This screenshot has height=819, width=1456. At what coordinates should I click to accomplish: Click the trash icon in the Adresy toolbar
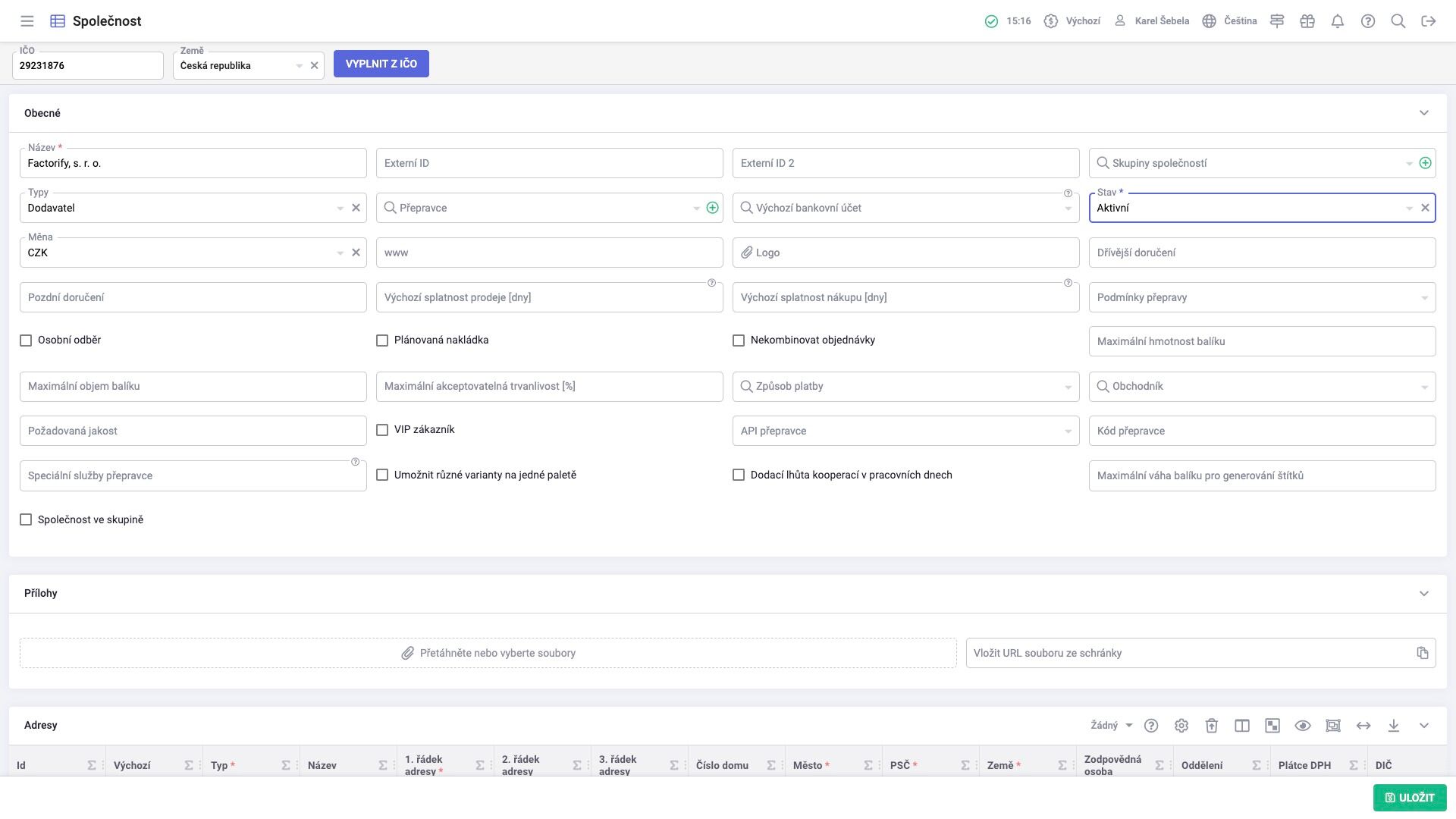click(x=1212, y=726)
